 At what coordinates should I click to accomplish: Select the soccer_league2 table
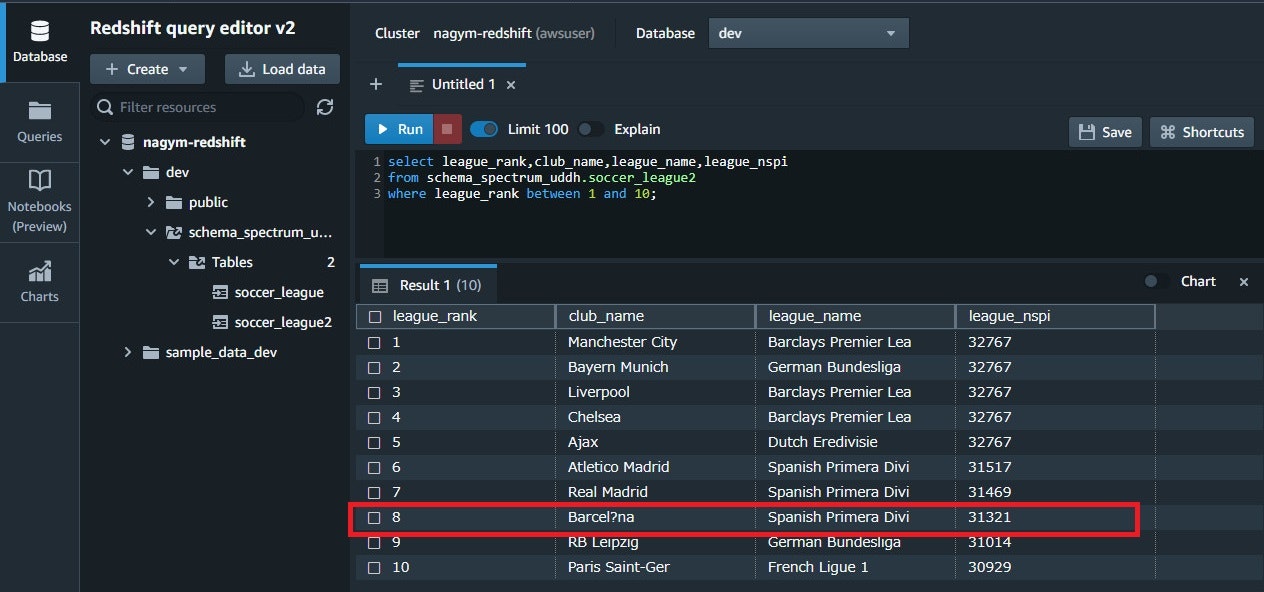click(283, 322)
